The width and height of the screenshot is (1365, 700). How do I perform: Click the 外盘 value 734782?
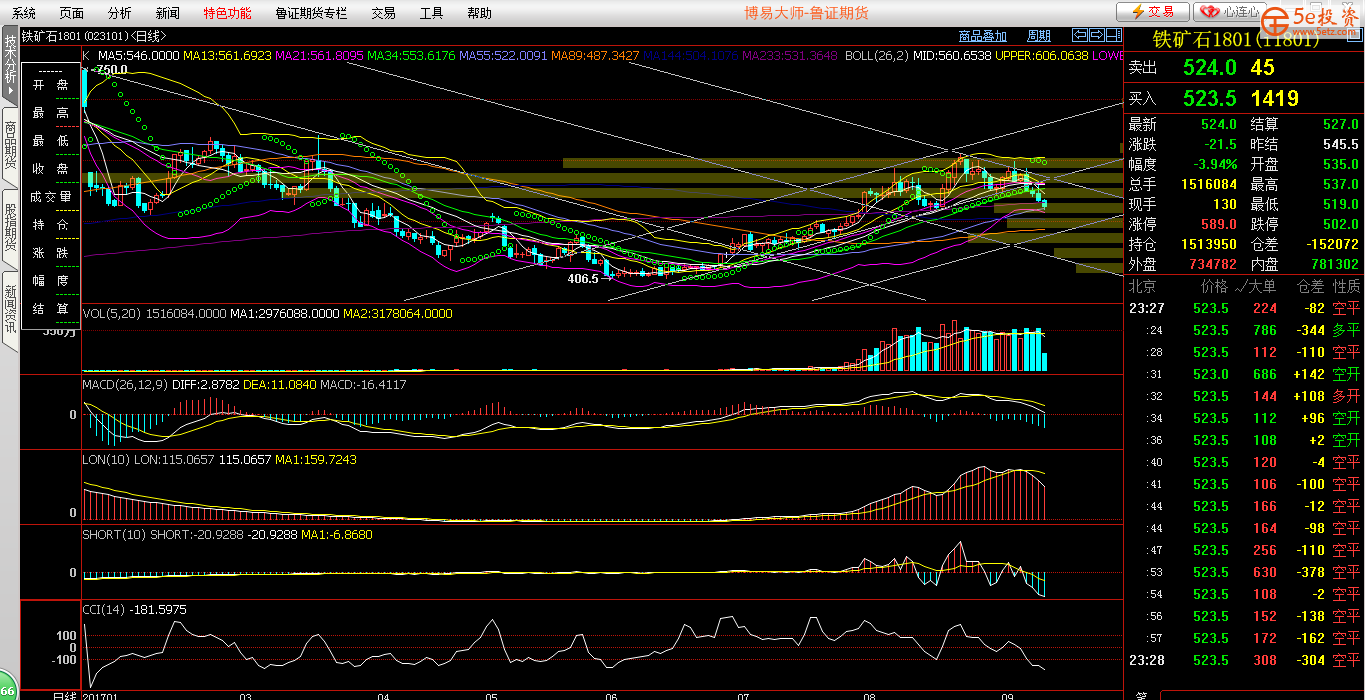[1212, 264]
